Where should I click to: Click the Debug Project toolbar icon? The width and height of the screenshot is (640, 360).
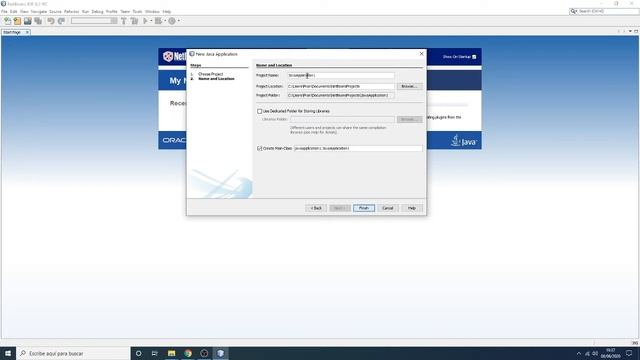click(158, 21)
